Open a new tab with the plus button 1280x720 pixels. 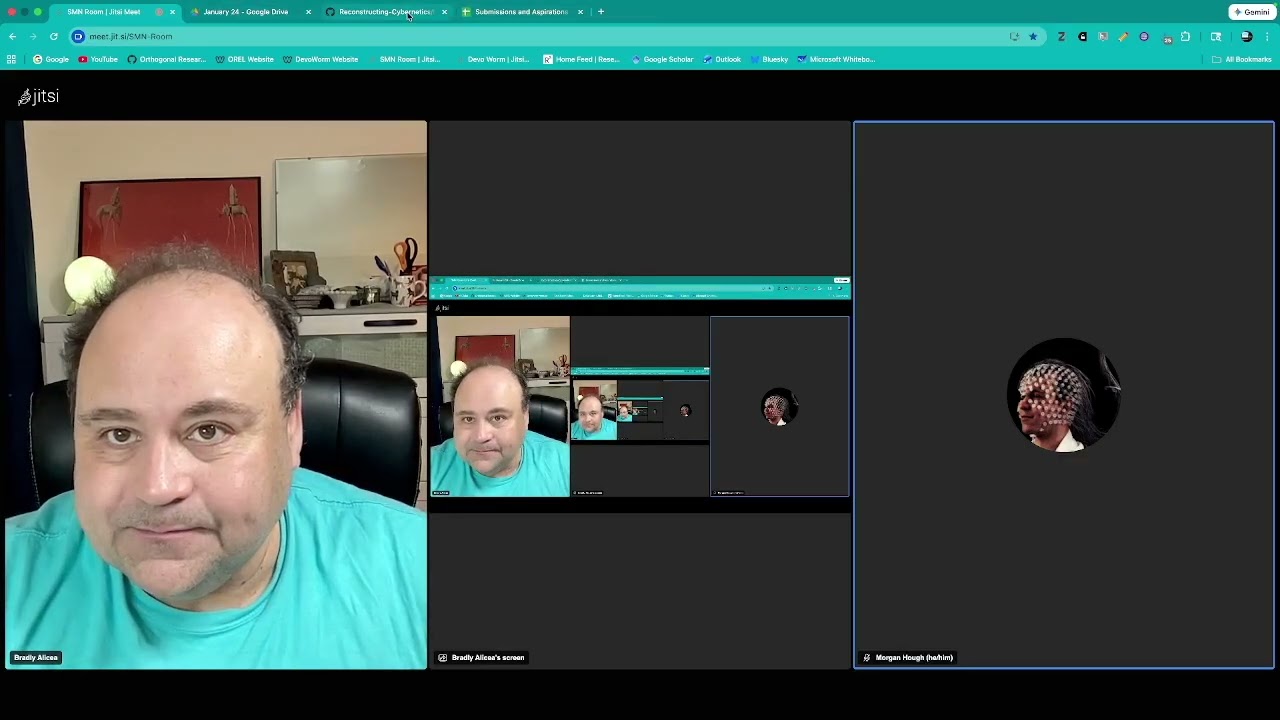pyautogui.click(x=600, y=12)
